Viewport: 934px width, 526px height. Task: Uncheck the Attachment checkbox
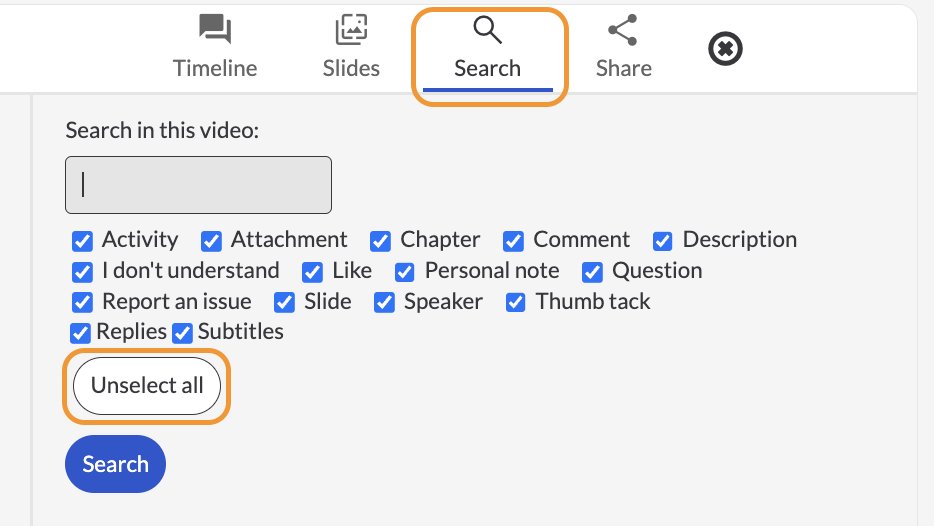coord(211,241)
